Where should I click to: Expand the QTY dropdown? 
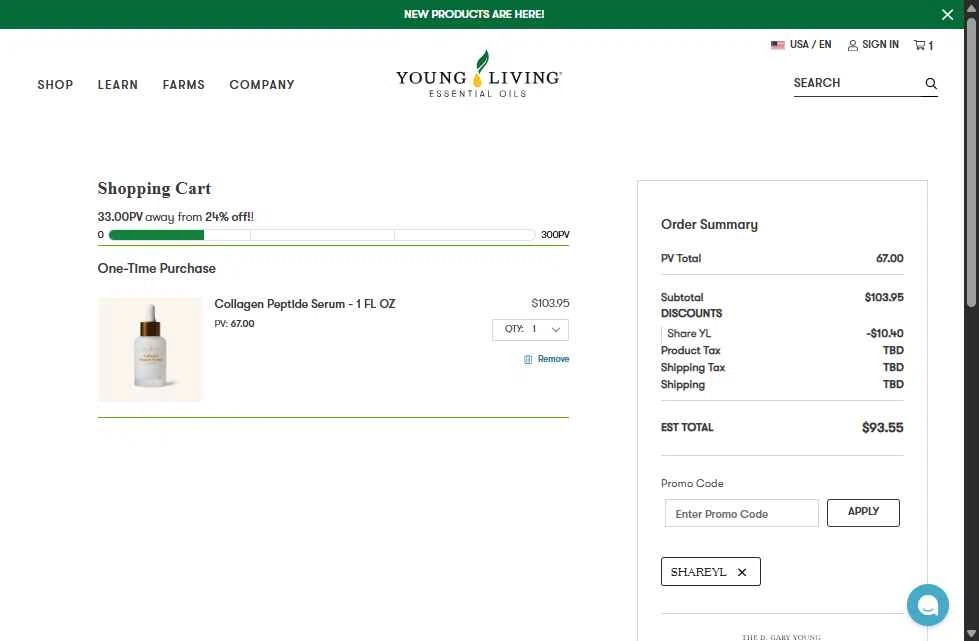[530, 330]
